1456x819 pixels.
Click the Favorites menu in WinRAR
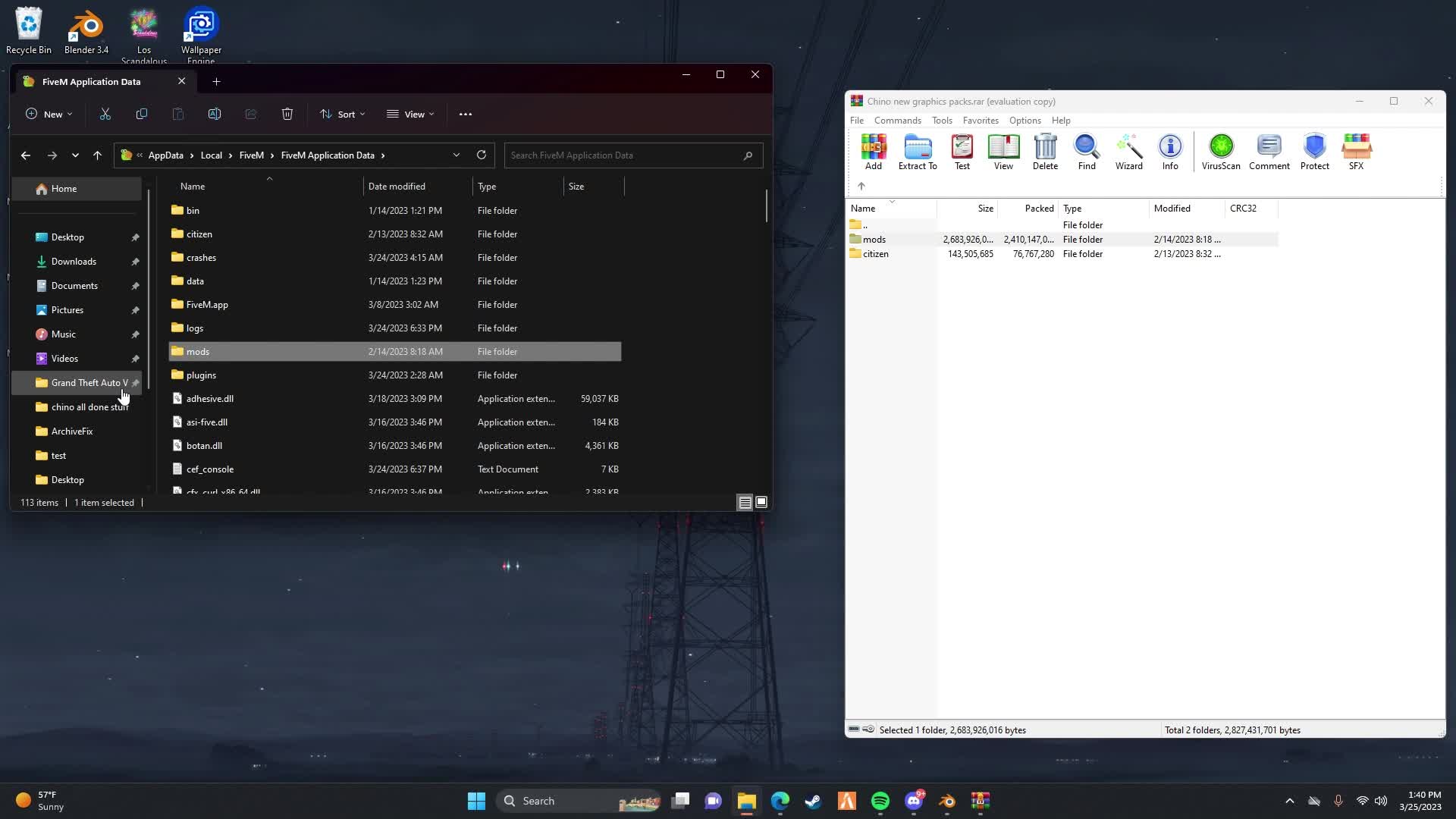pos(980,120)
